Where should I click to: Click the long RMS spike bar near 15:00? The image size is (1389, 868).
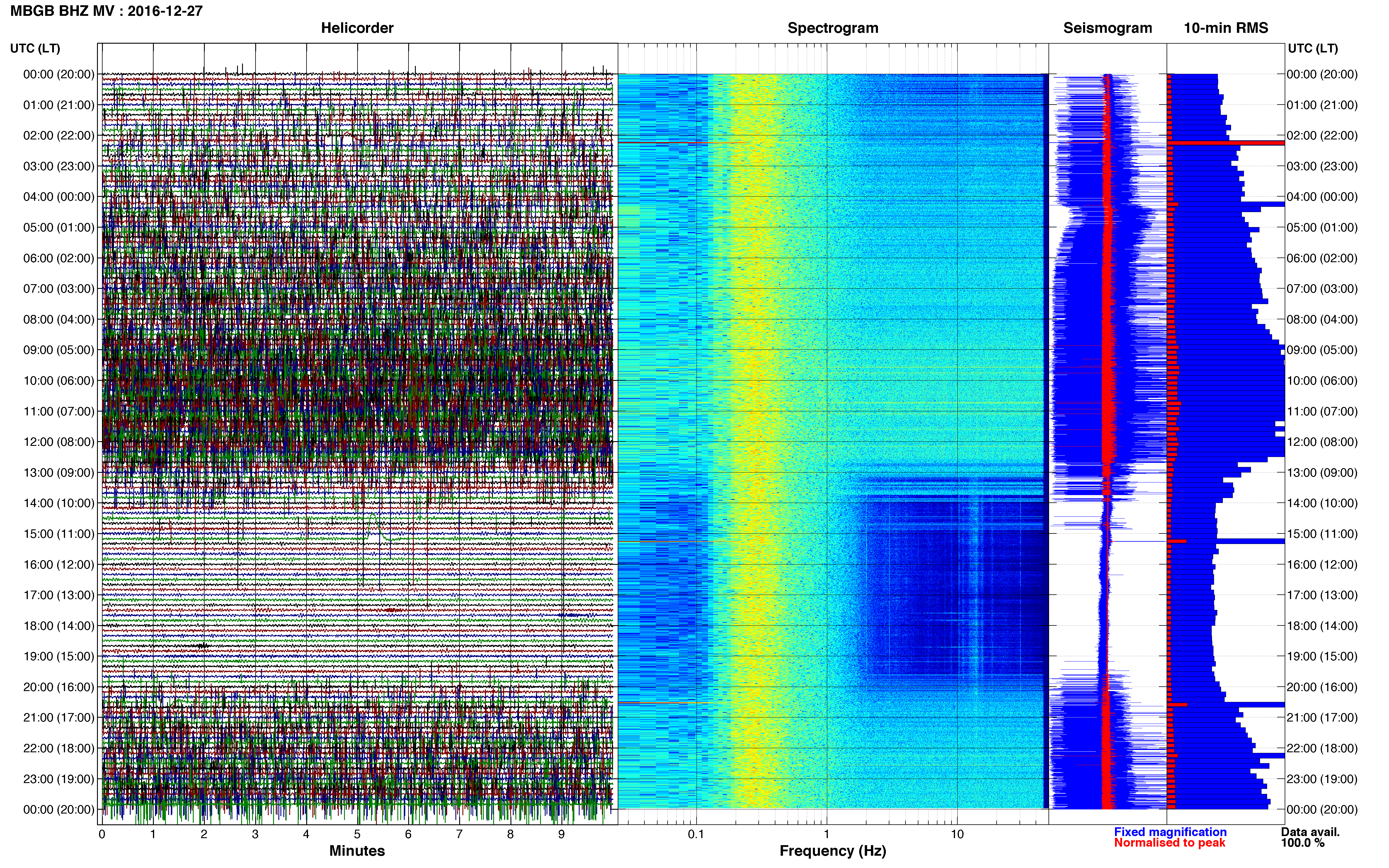point(1226,541)
